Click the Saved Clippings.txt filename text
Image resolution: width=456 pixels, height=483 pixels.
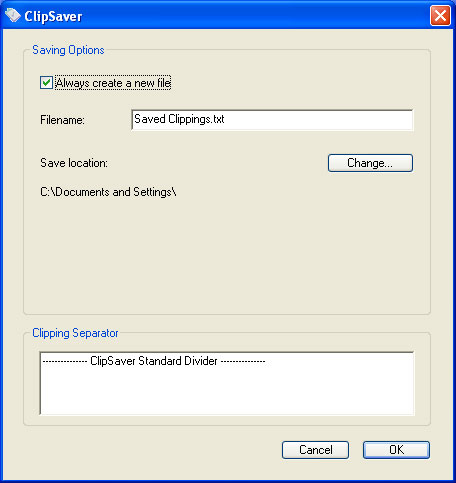[x=179, y=119]
